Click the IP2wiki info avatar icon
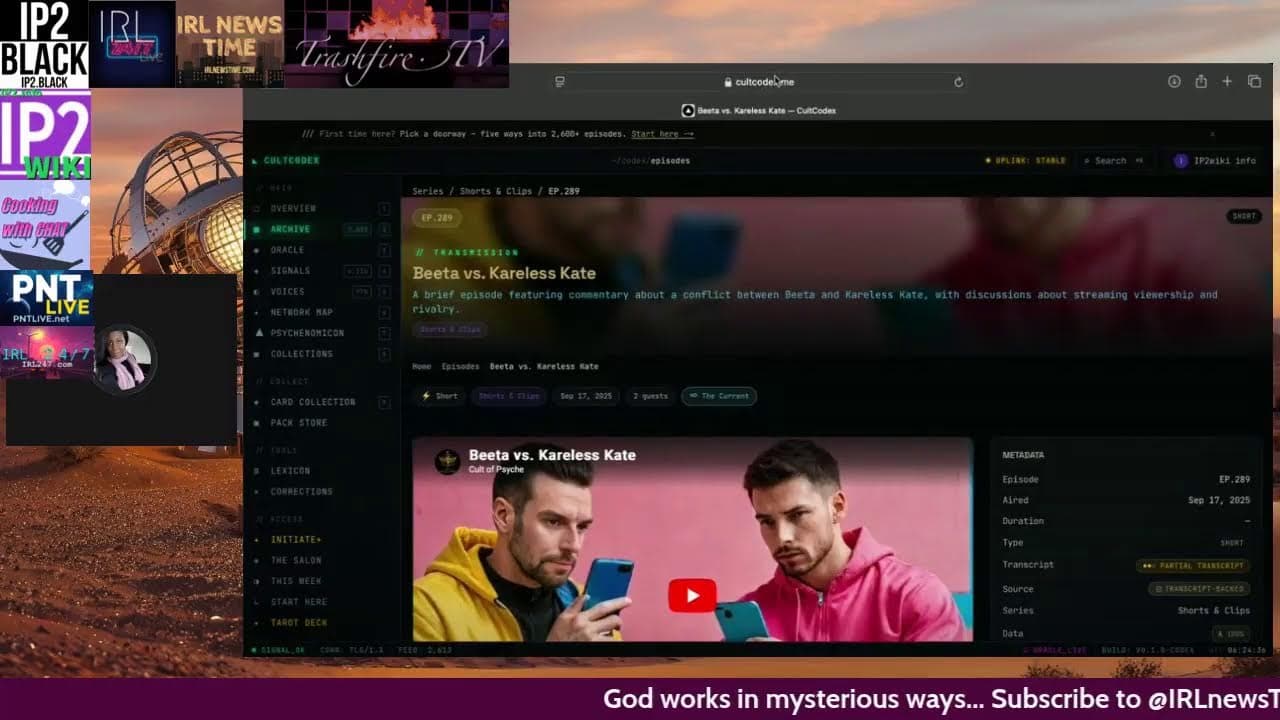This screenshot has height=720, width=1280. click(x=1181, y=160)
